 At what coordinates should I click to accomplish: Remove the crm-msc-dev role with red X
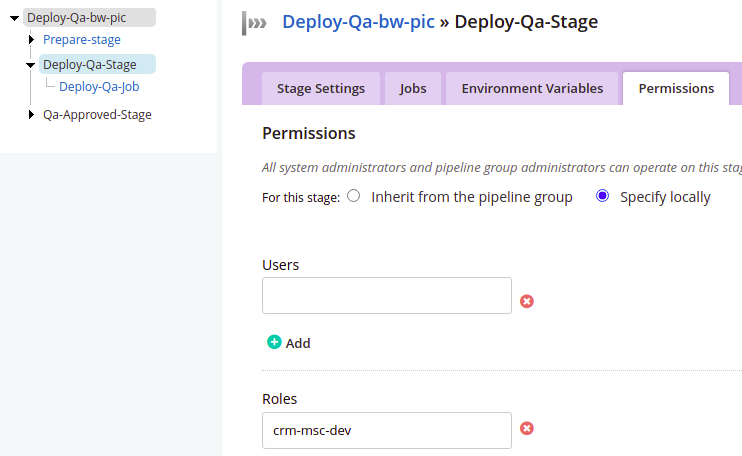click(527, 429)
